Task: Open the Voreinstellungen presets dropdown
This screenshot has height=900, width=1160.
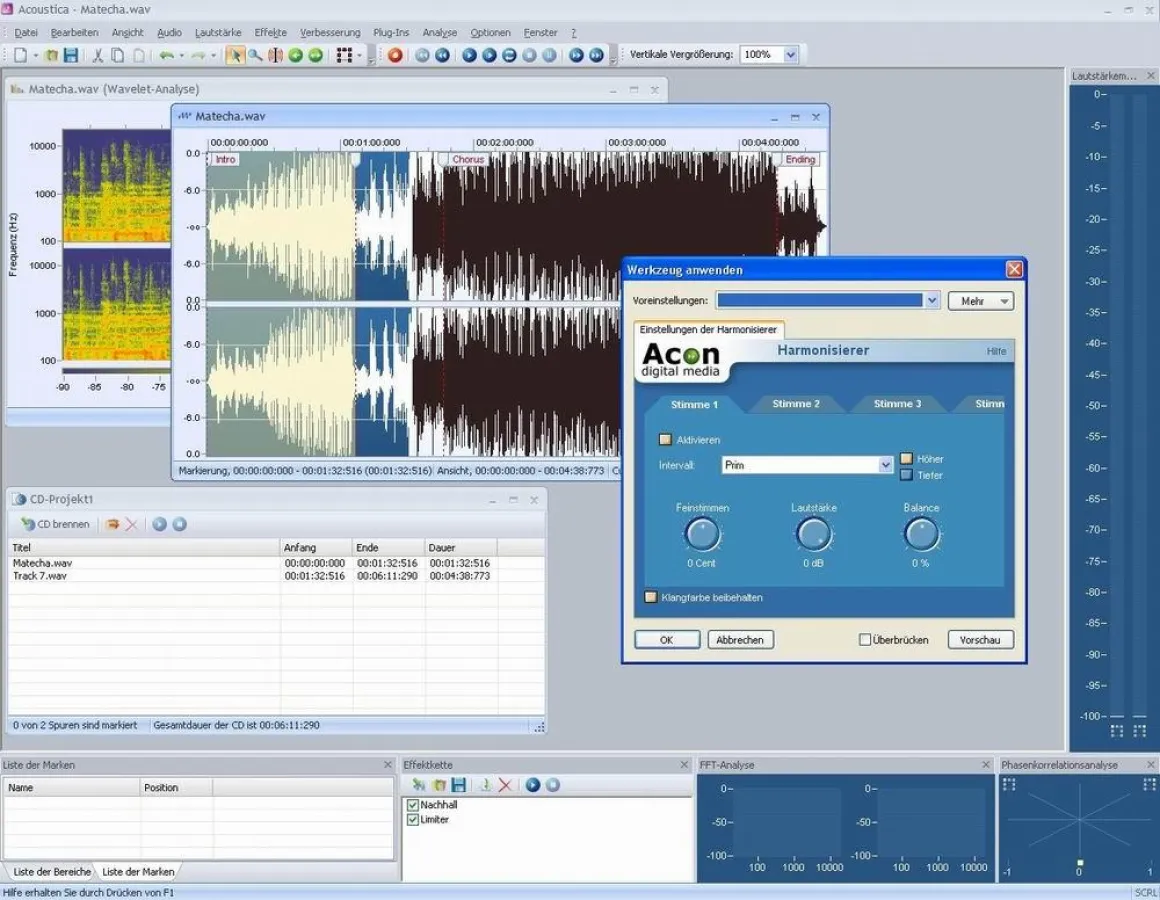Action: coord(932,300)
